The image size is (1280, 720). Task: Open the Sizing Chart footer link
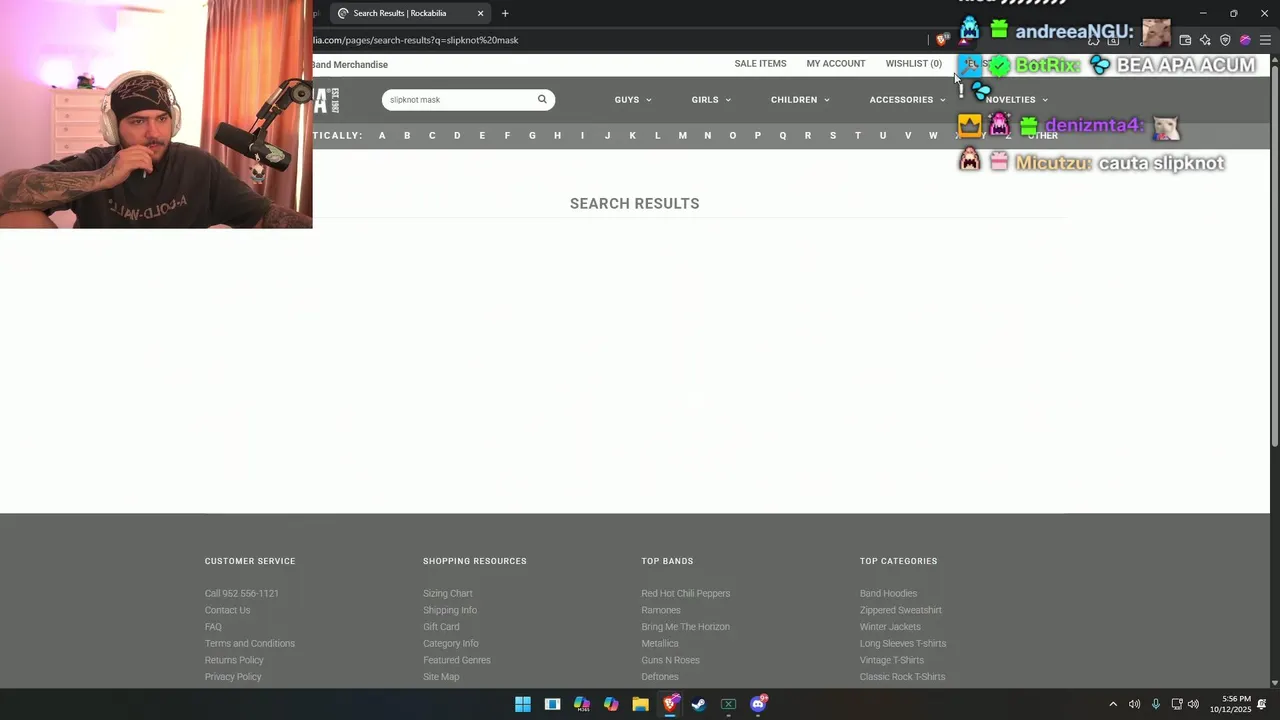coord(448,593)
